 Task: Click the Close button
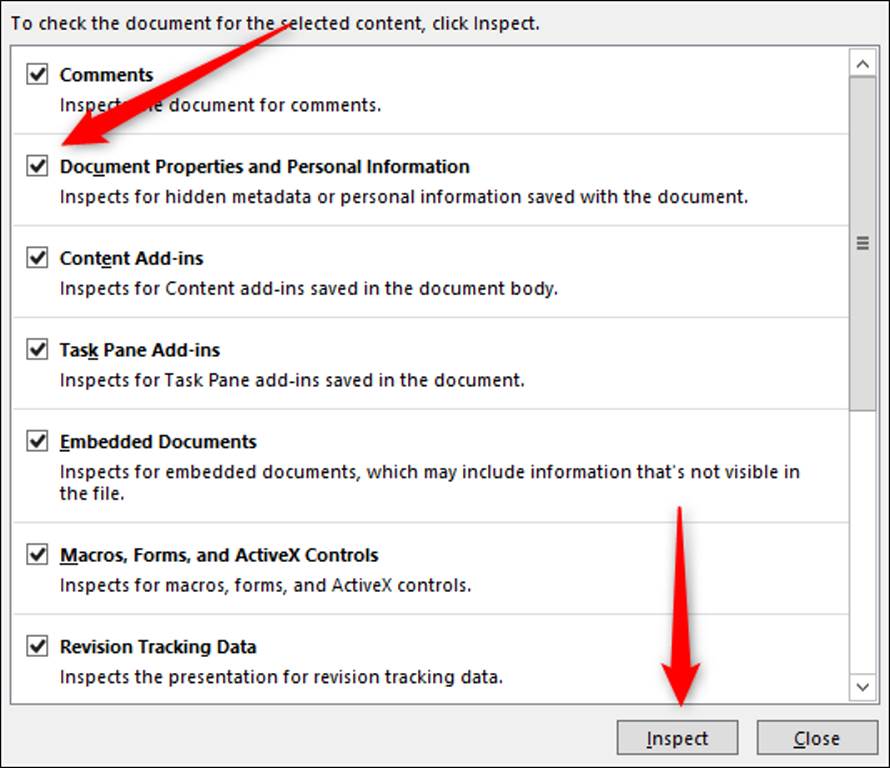[x=817, y=737]
